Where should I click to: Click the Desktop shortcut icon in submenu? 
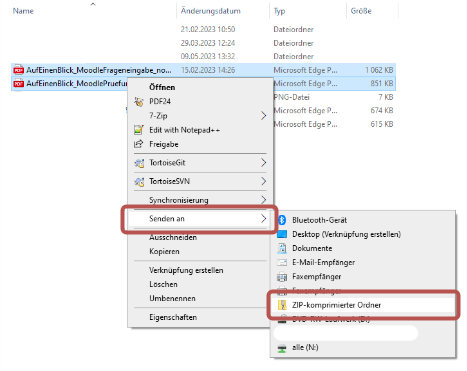click(x=282, y=234)
